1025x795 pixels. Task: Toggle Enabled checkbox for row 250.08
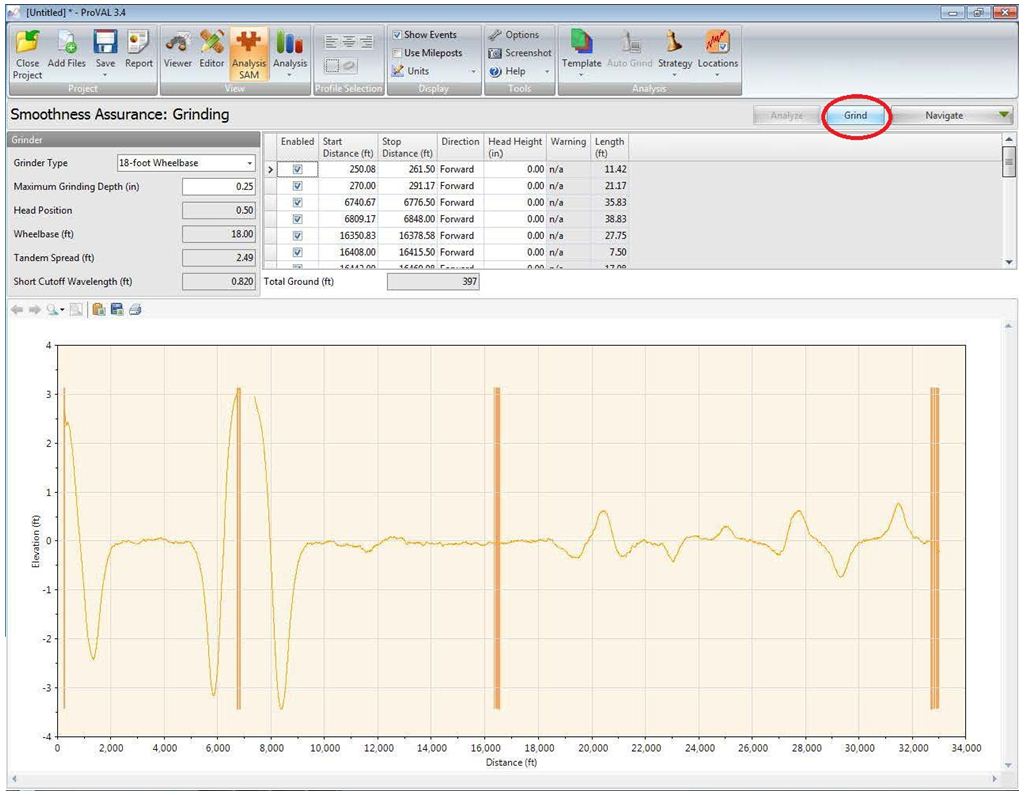click(x=297, y=169)
